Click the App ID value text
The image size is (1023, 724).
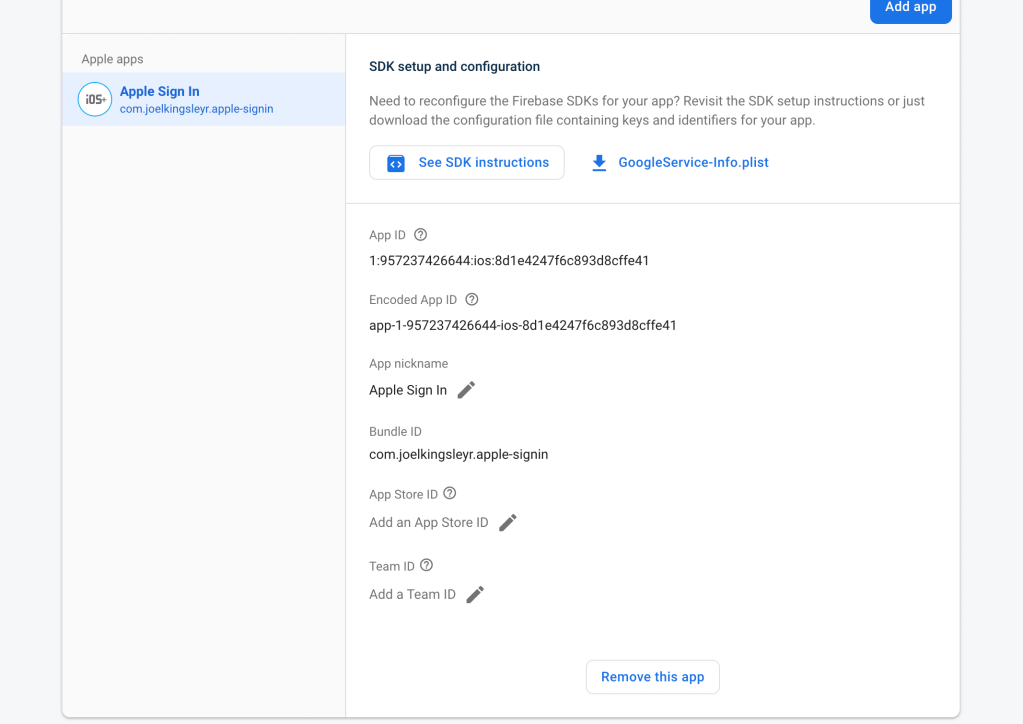(x=509, y=261)
